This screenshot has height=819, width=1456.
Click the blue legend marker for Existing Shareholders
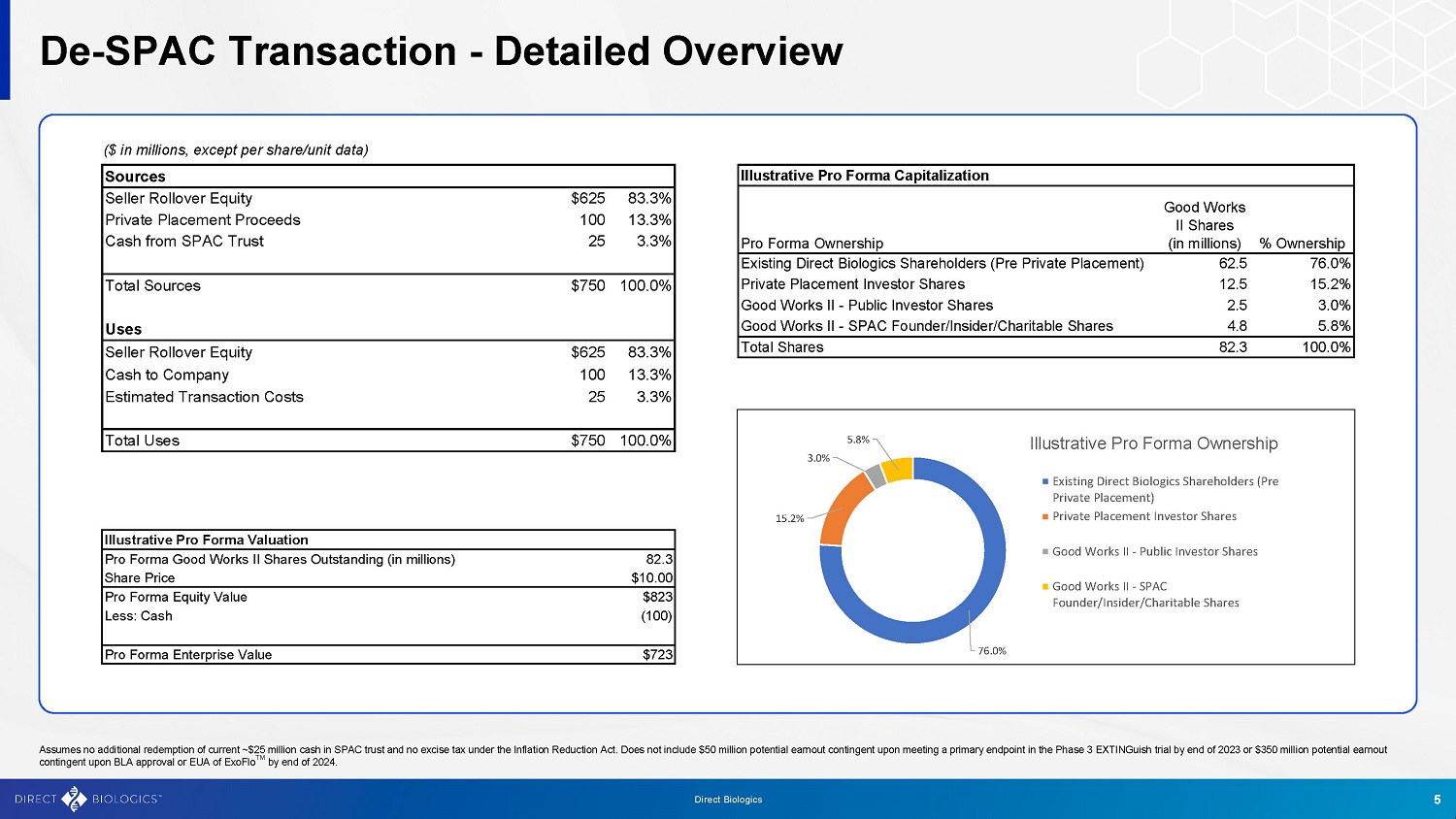pos(1045,481)
